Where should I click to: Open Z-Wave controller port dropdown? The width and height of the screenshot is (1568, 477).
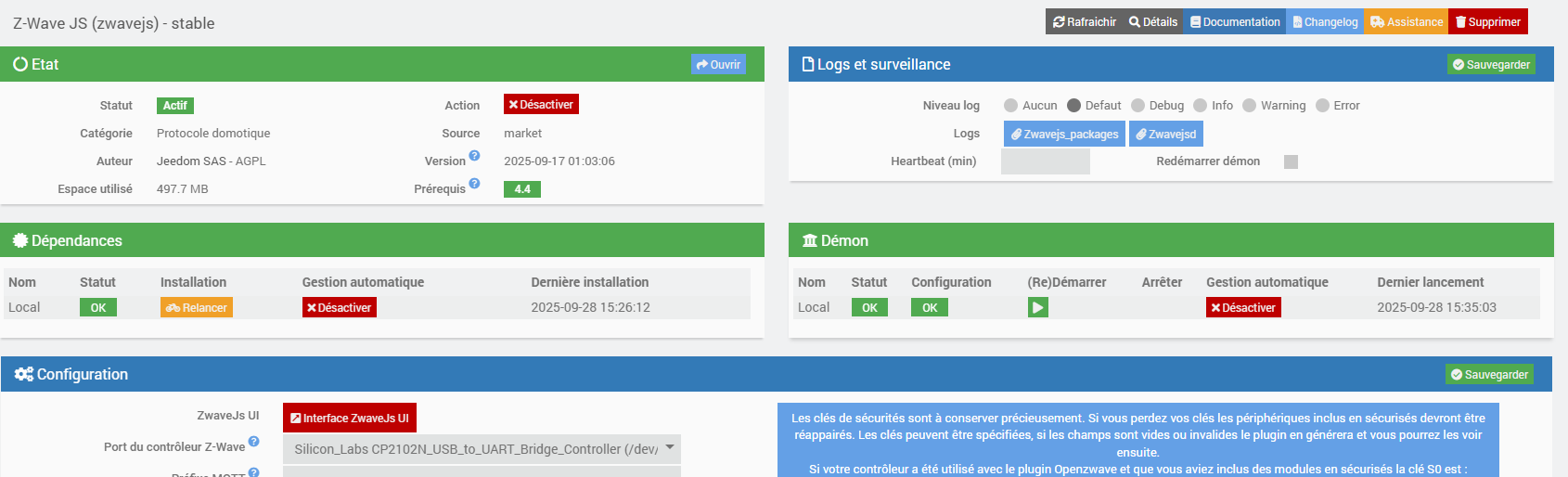[x=482, y=449]
